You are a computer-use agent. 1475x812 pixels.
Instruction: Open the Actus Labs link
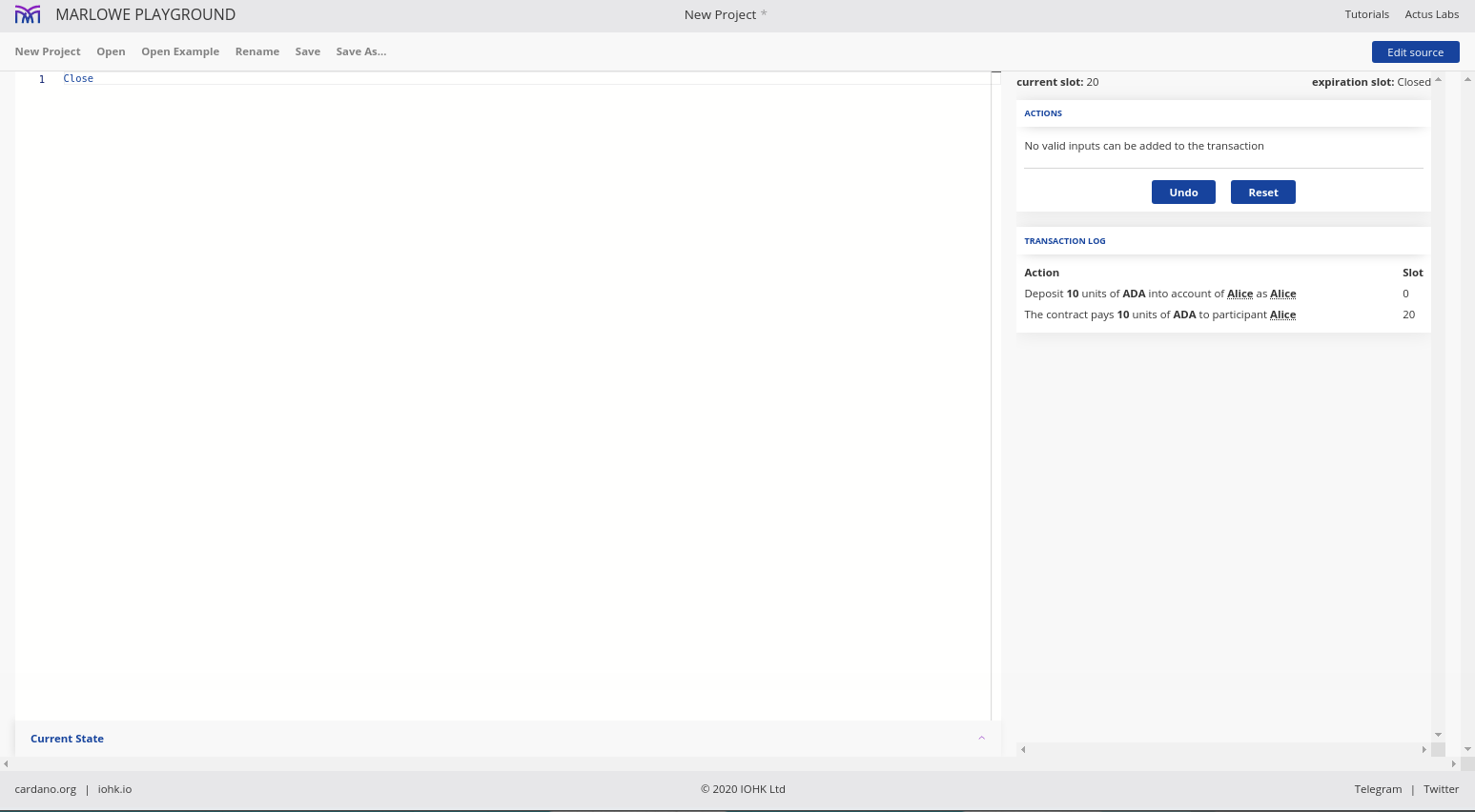1432,14
